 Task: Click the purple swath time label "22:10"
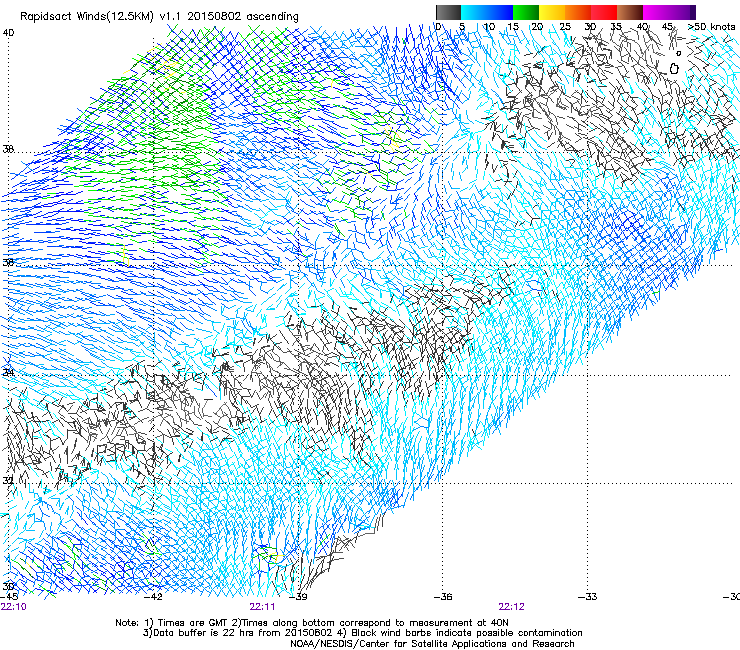tap(14, 607)
